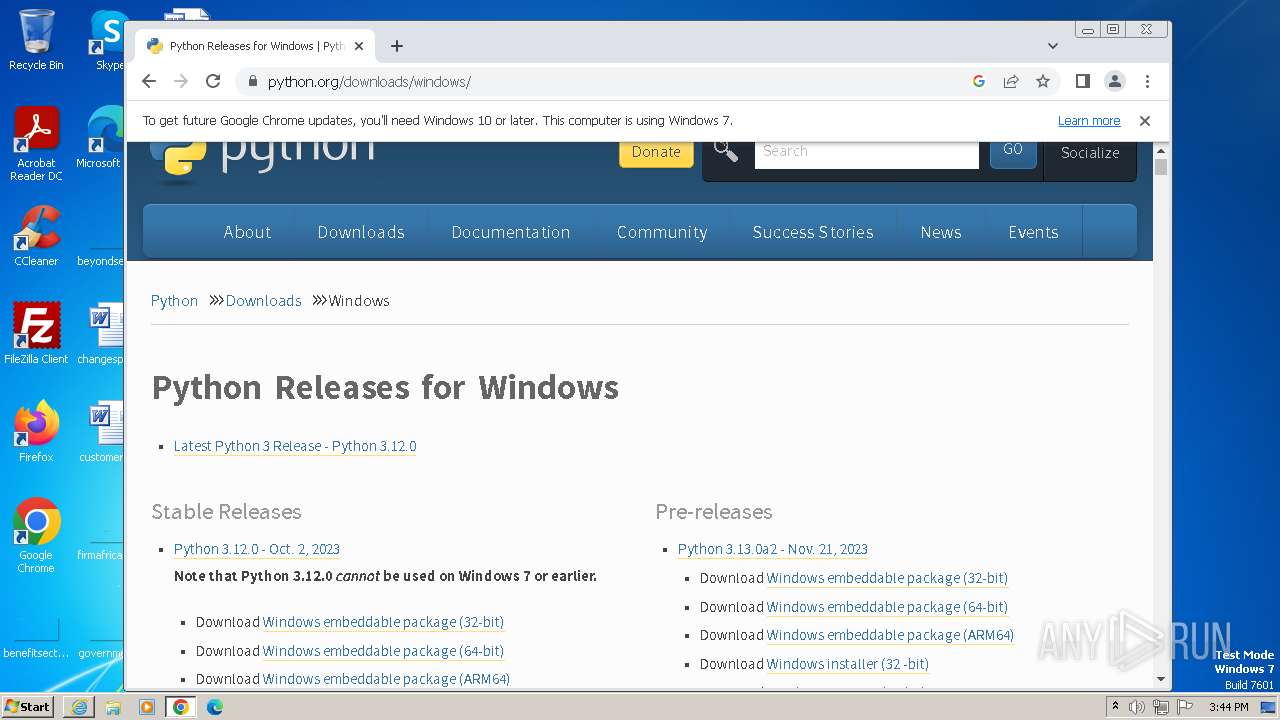Show hidden tray icons arrow
Screen dimensions: 1280x720
pyautogui.click(x=1116, y=707)
